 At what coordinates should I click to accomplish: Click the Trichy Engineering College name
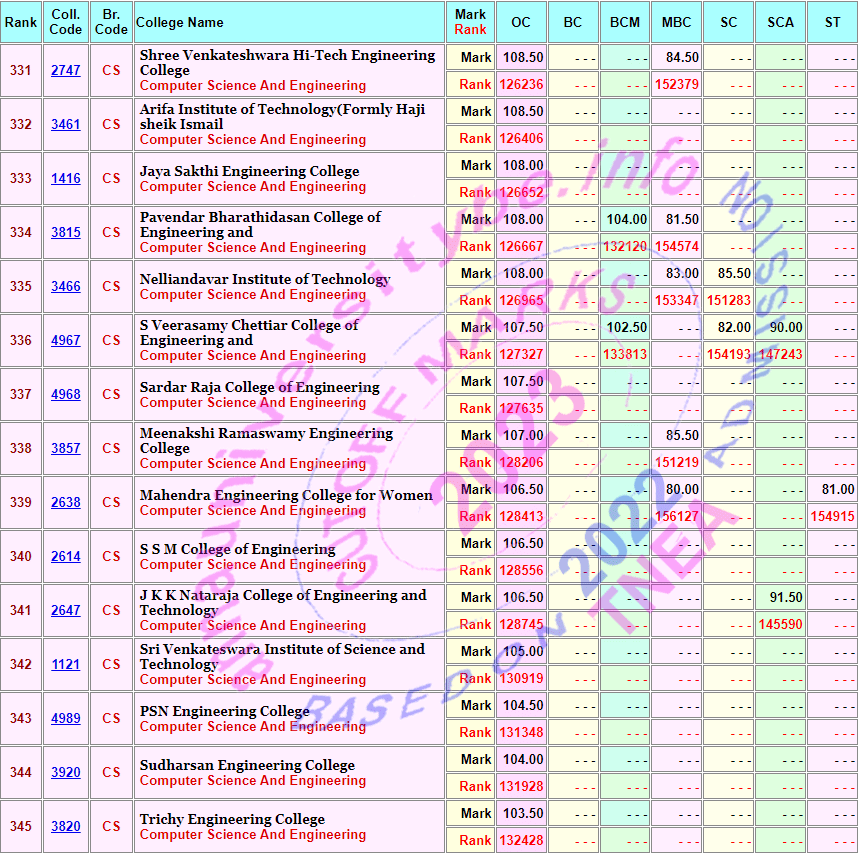coord(232,819)
